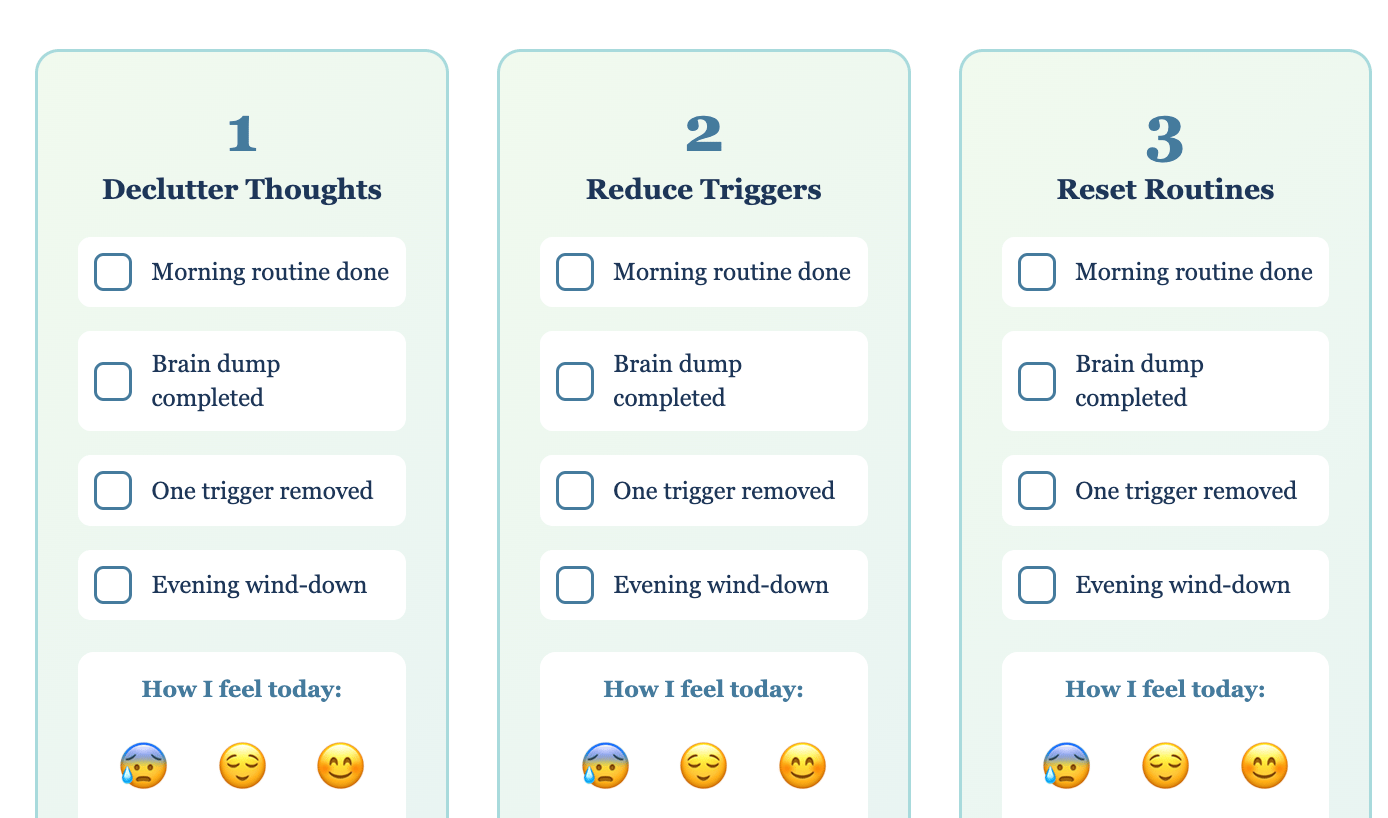Pick relieved emoji in Reset Routines card
Viewport: 1388px width, 818px height.
click(1166, 766)
